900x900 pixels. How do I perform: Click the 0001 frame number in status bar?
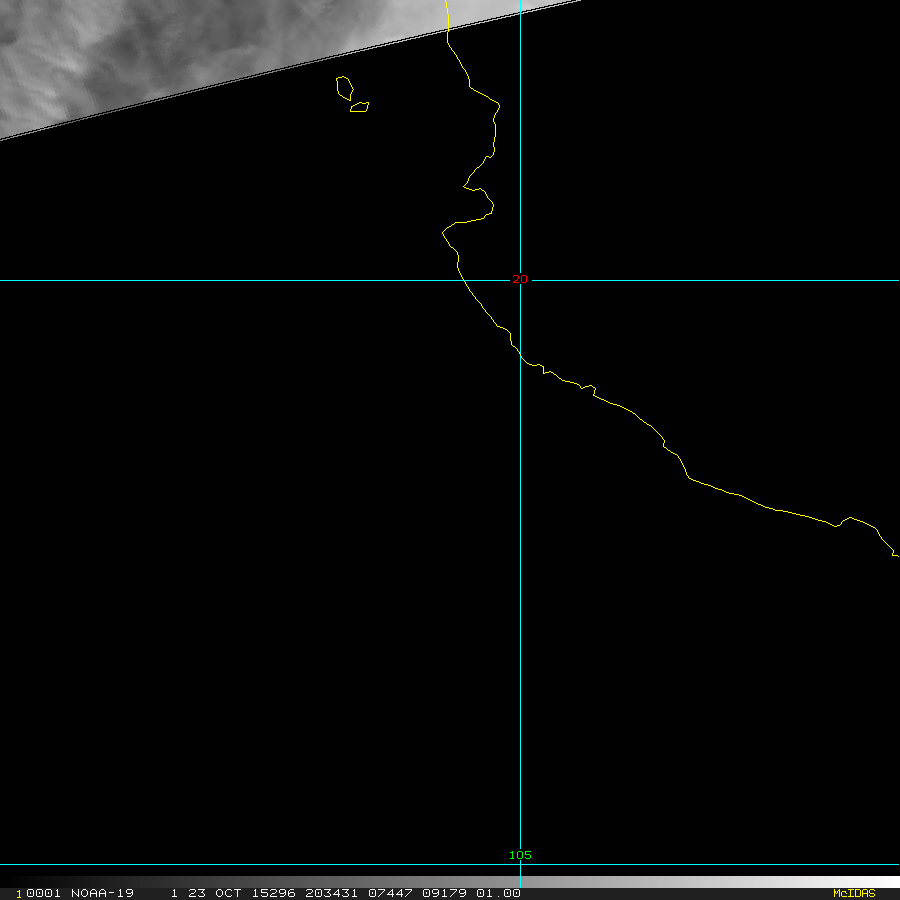point(41,893)
